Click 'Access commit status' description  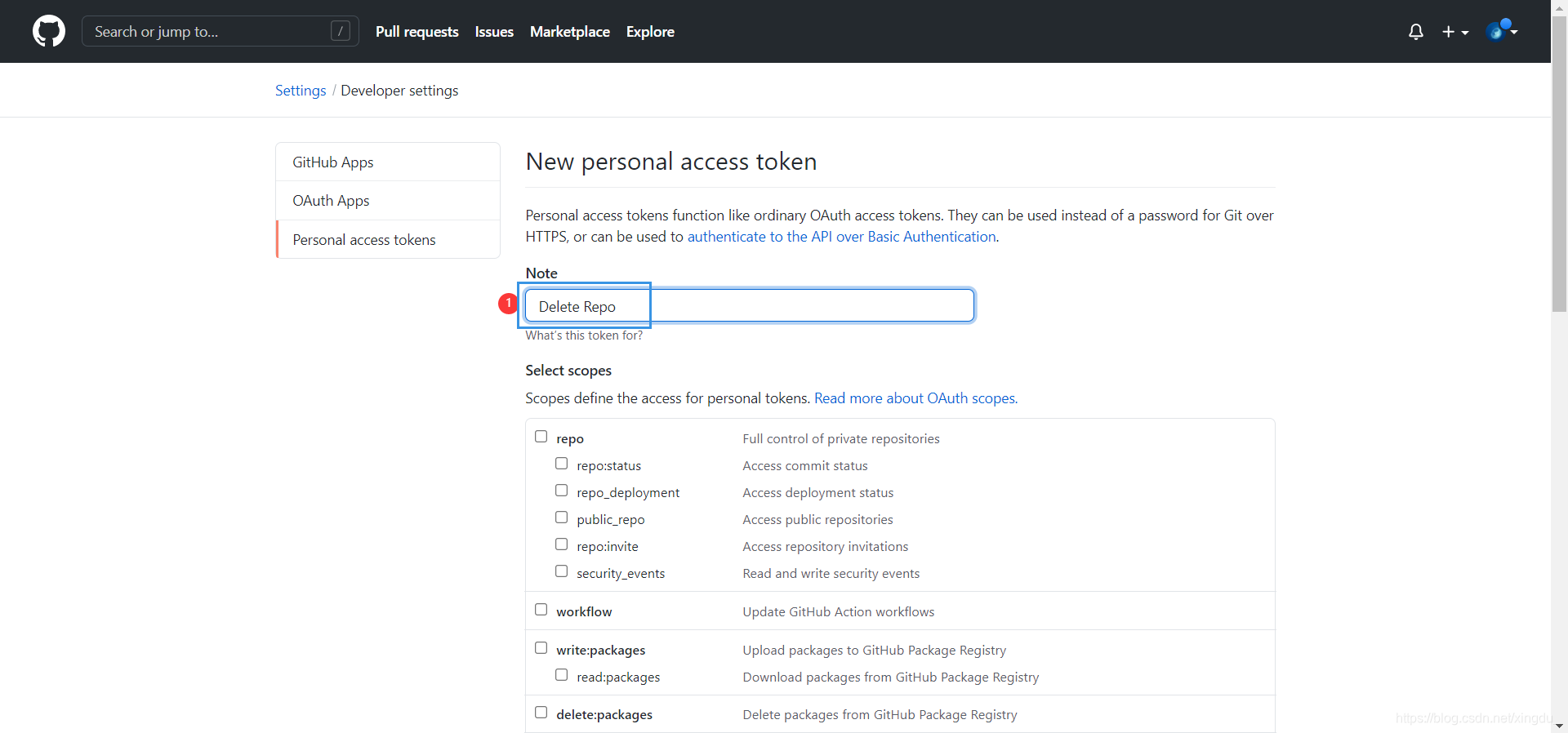coord(805,466)
